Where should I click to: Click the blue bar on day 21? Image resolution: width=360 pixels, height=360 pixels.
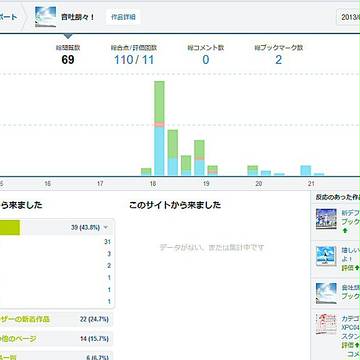click(x=306, y=170)
